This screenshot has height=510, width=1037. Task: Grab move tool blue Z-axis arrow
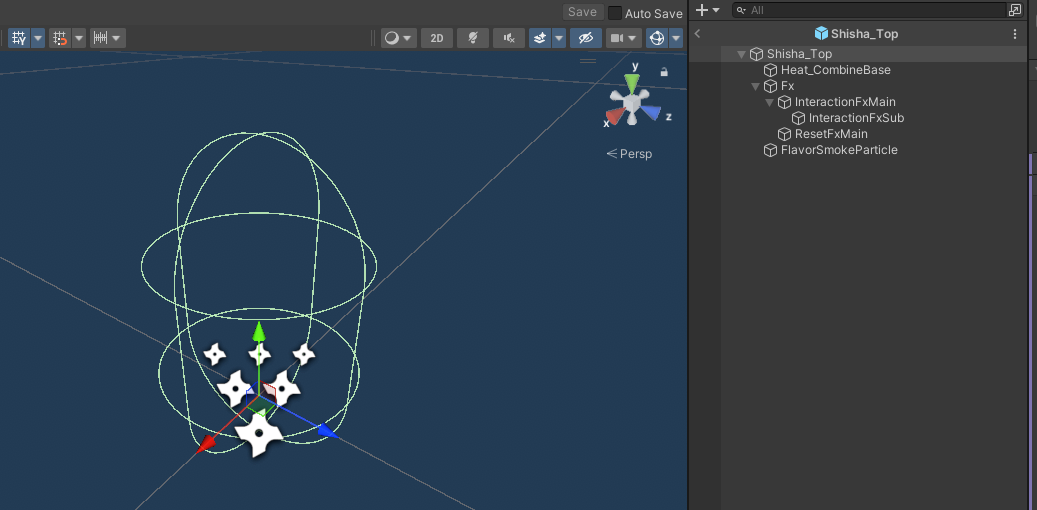tap(327, 432)
